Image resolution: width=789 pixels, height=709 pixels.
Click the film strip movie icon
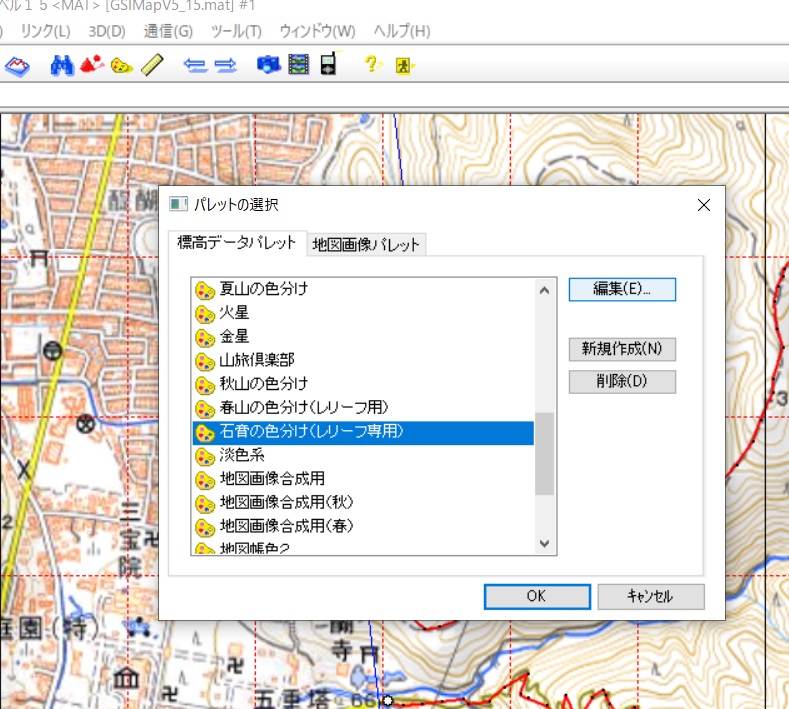point(298,64)
